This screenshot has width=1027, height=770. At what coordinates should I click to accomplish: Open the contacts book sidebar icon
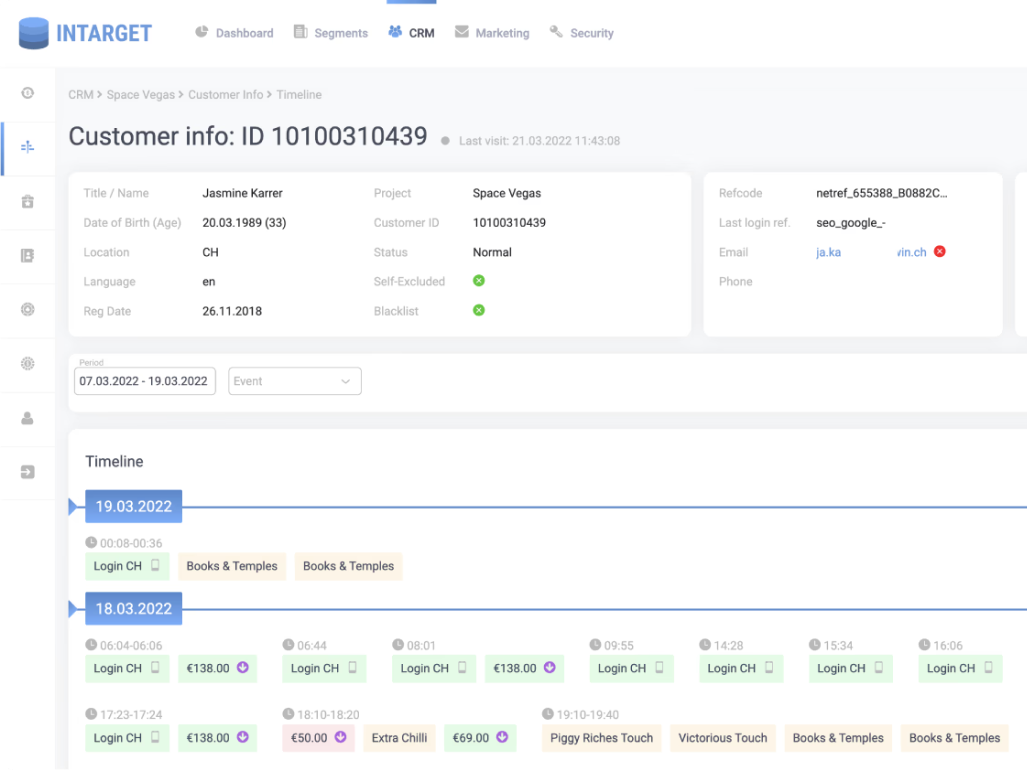pyautogui.click(x=28, y=256)
